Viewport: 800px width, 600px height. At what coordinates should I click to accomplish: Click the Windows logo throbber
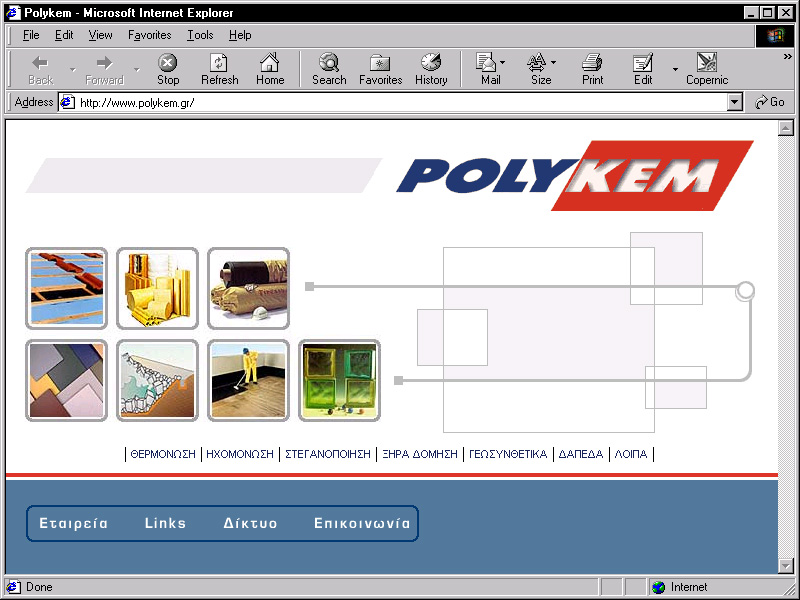[x=774, y=35]
